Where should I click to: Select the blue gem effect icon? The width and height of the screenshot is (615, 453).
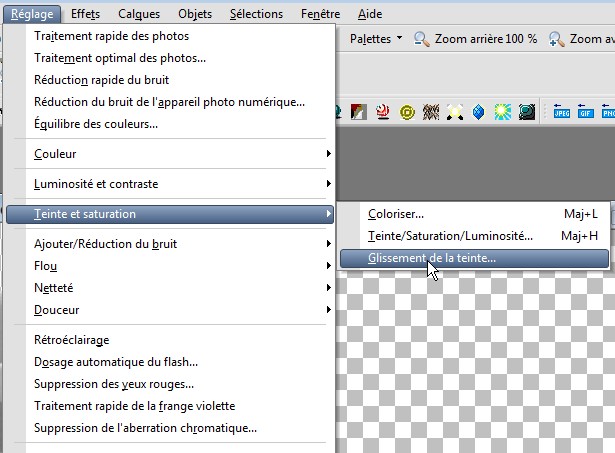tap(479, 111)
